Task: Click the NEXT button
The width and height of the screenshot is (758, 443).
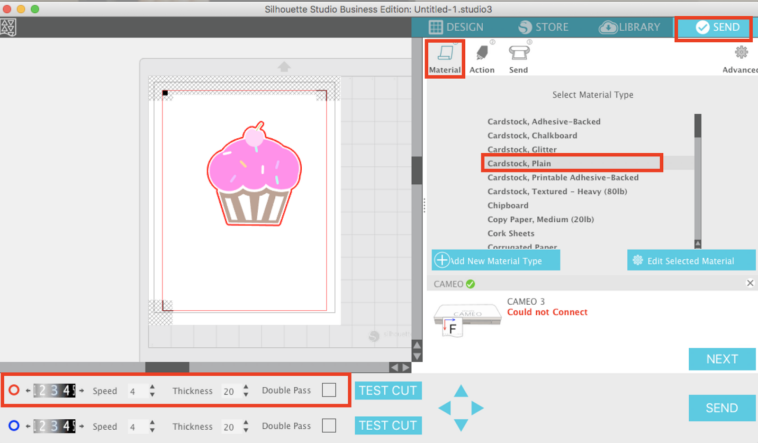Action: point(721,359)
